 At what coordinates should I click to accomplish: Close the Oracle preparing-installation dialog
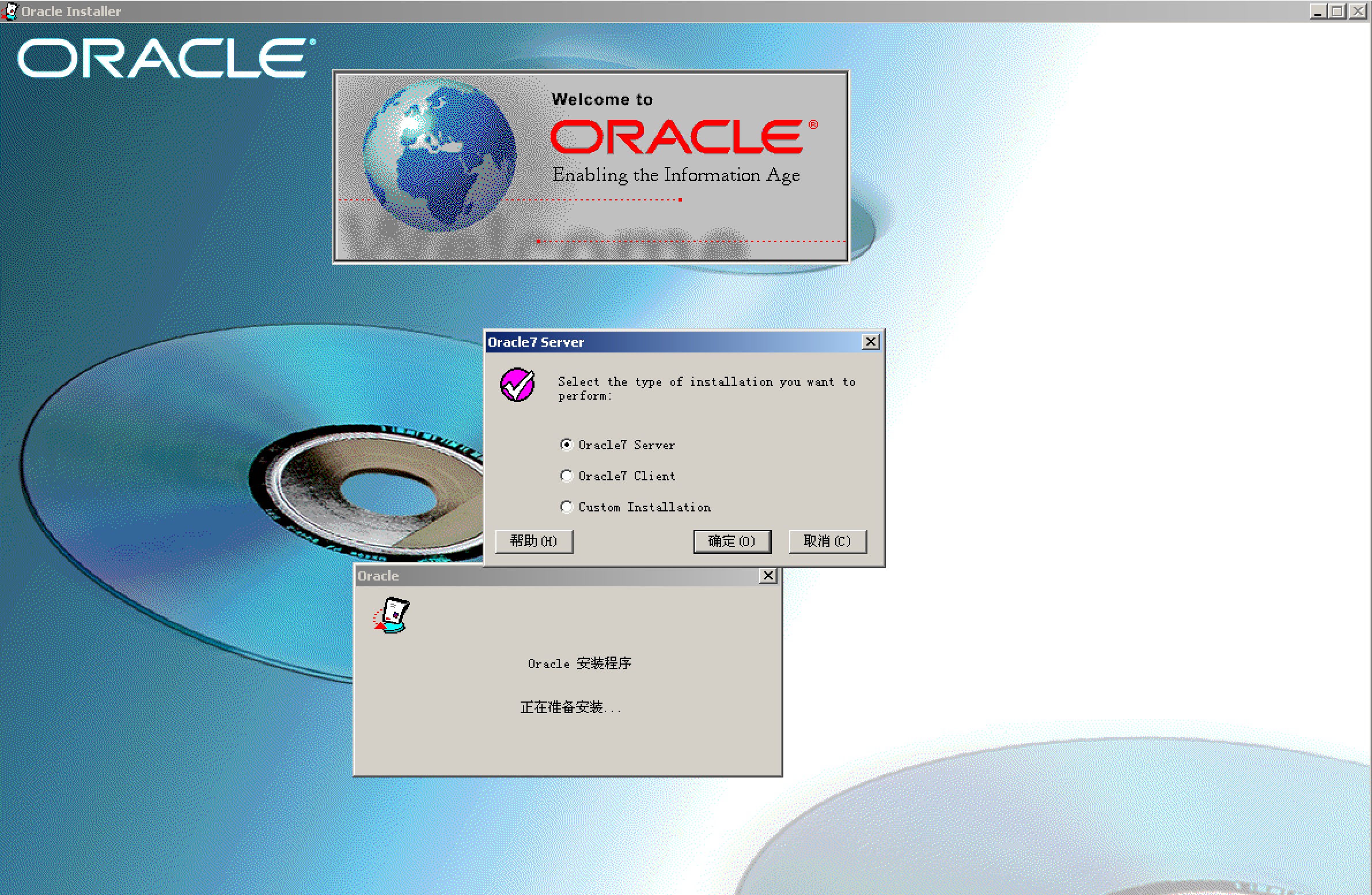click(768, 575)
